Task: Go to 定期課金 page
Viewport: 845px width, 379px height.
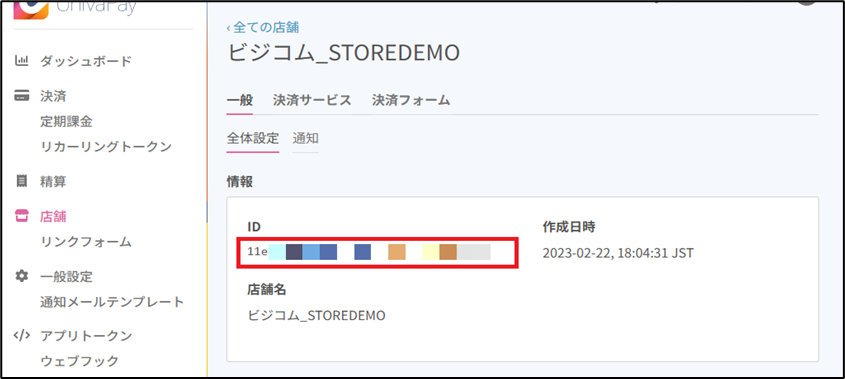Action: 66,122
